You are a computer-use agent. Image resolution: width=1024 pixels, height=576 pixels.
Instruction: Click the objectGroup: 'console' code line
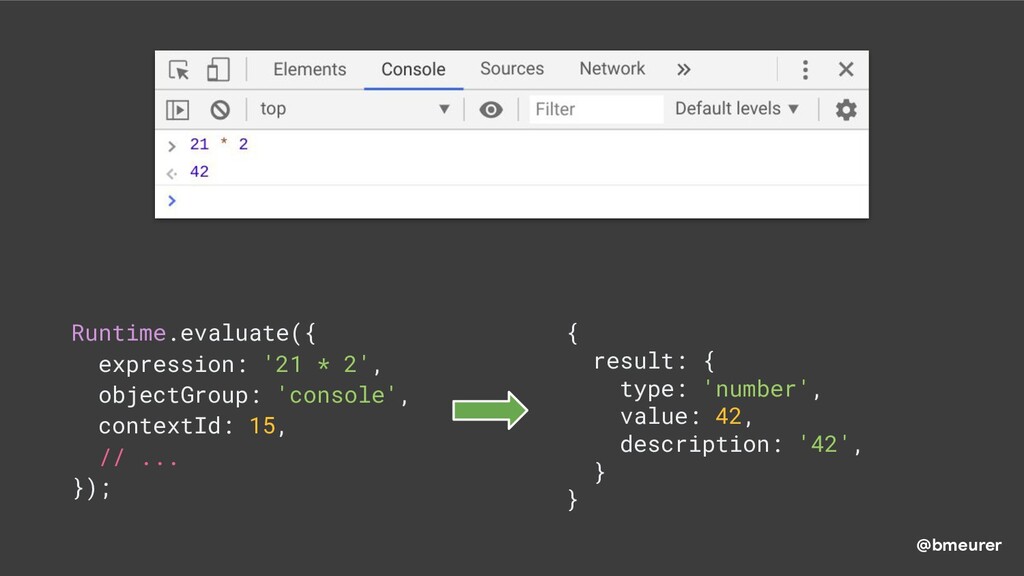[253, 395]
